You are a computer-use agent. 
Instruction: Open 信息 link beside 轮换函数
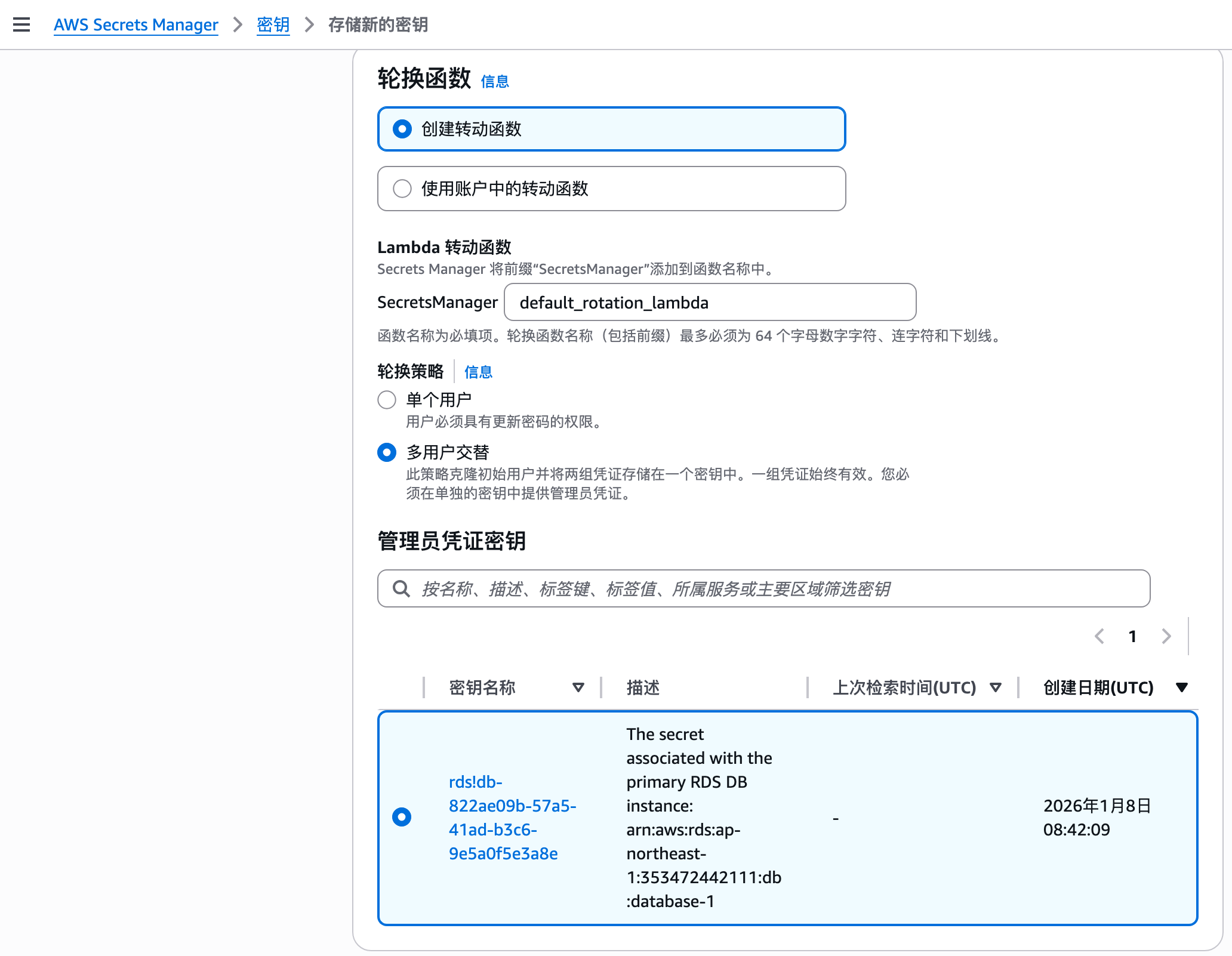(x=495, y=81)
